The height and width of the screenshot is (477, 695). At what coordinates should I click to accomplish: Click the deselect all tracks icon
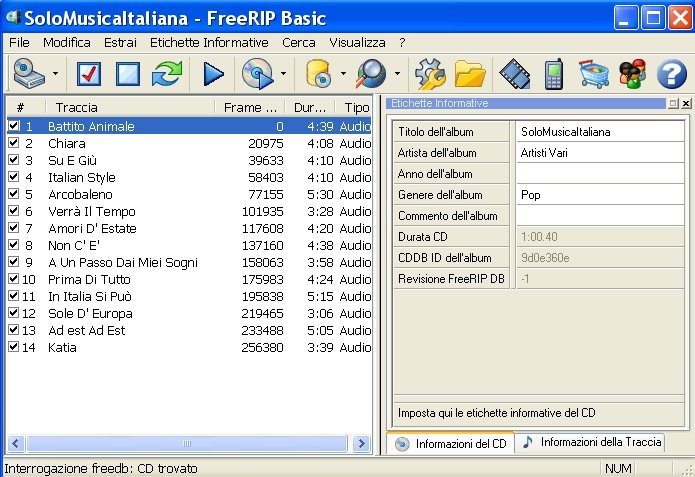(x=128, y=74)
